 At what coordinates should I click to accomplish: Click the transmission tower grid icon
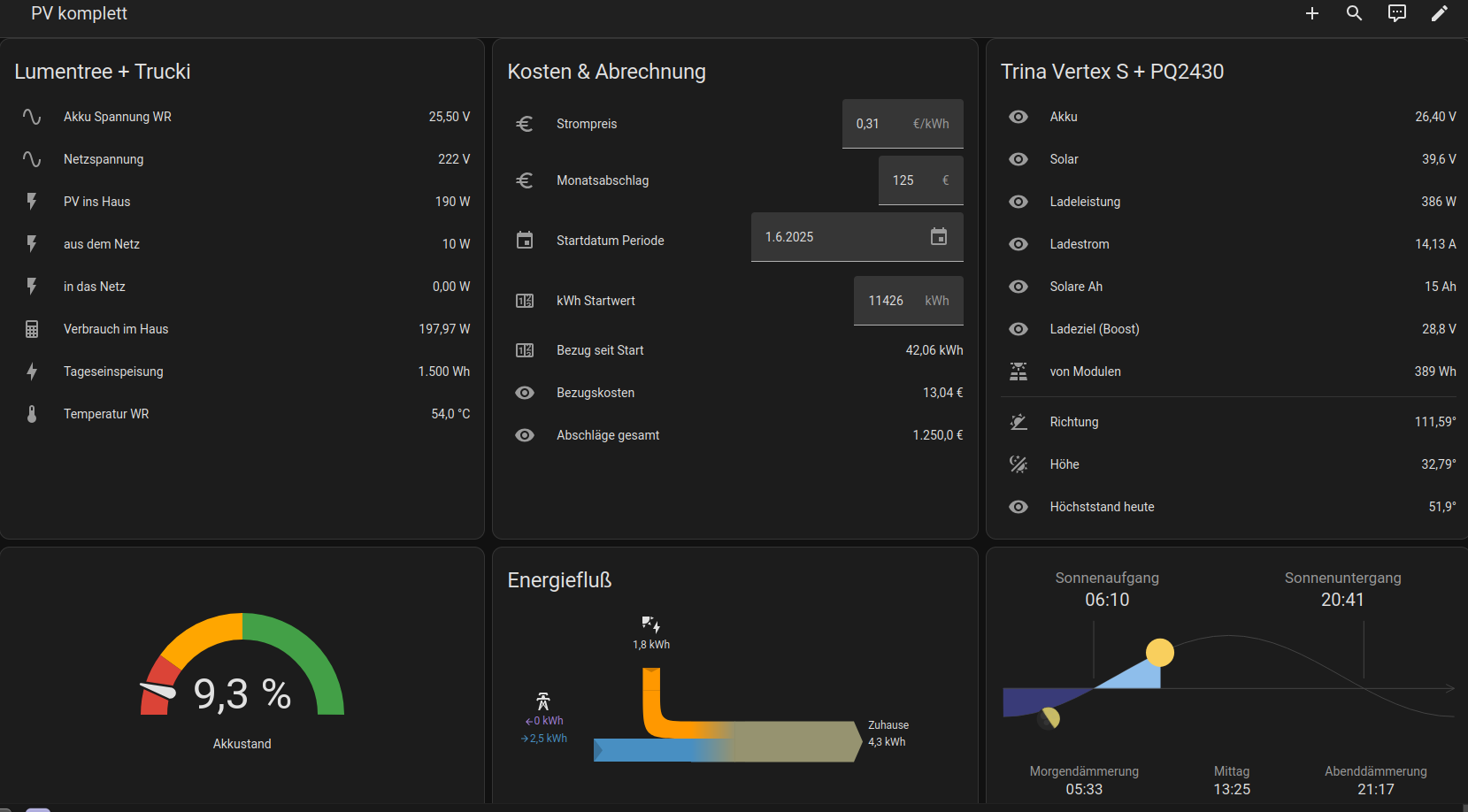543,701
